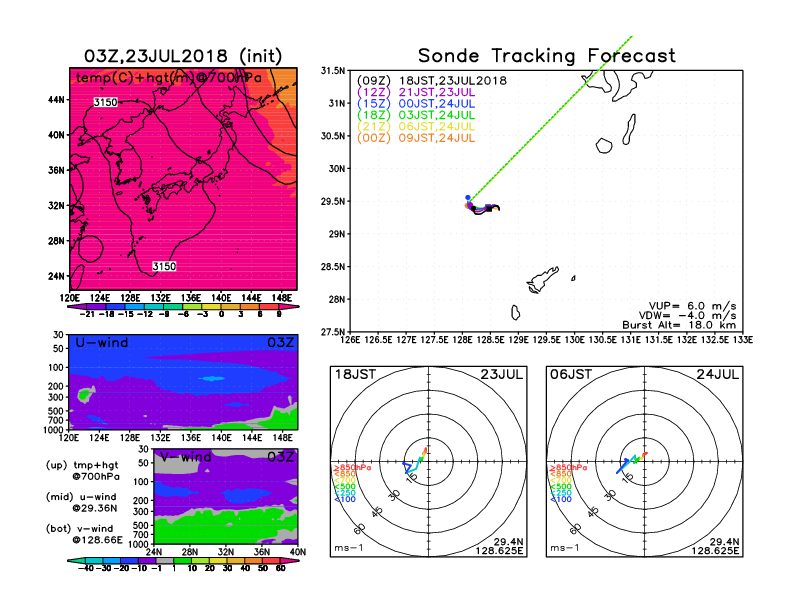
Task: Select the green '(18Z) 03JST,24JUL' legend entry
Action: pos(416,115)
